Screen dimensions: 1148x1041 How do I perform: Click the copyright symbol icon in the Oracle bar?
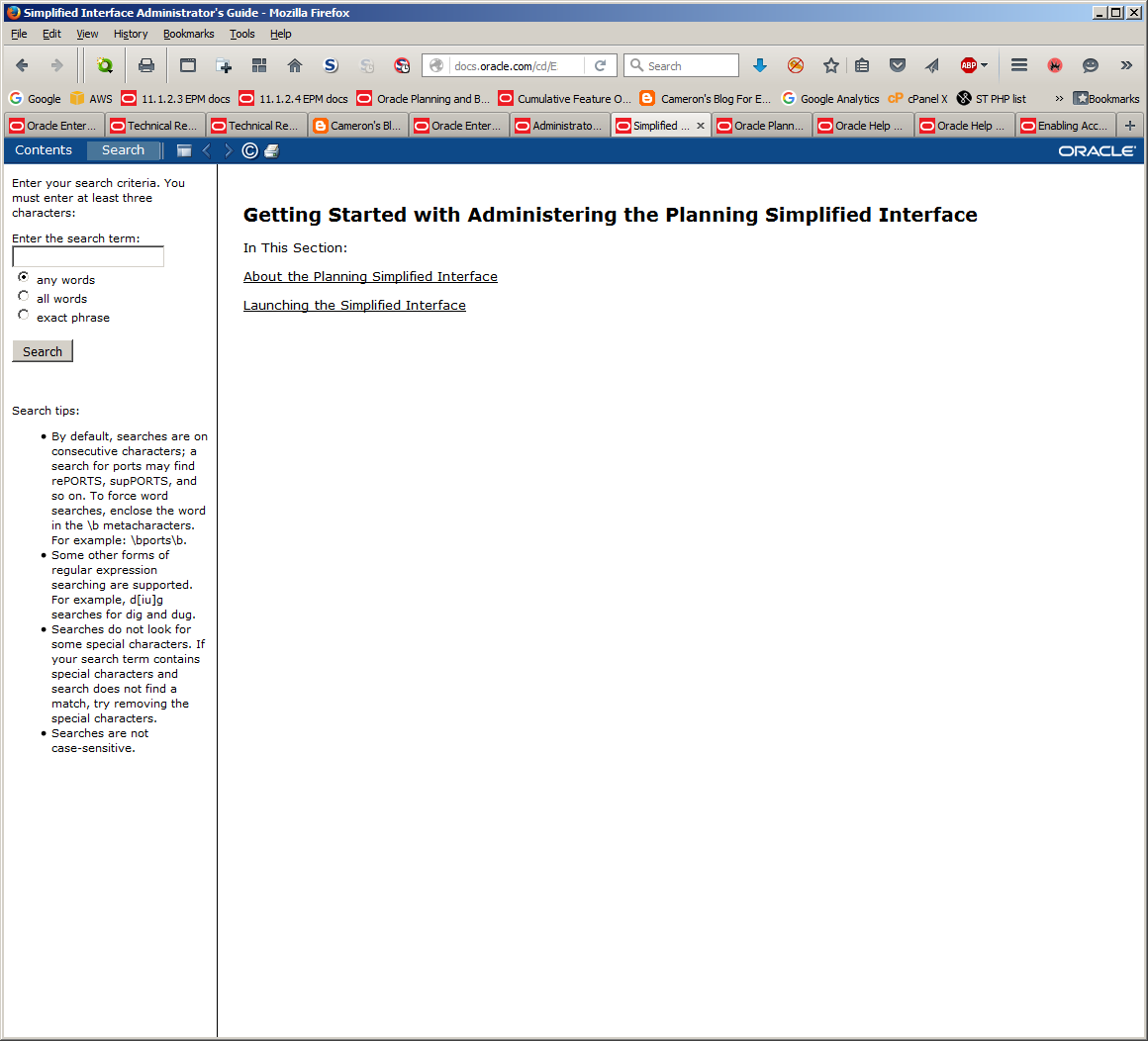(x=249, y=150)
